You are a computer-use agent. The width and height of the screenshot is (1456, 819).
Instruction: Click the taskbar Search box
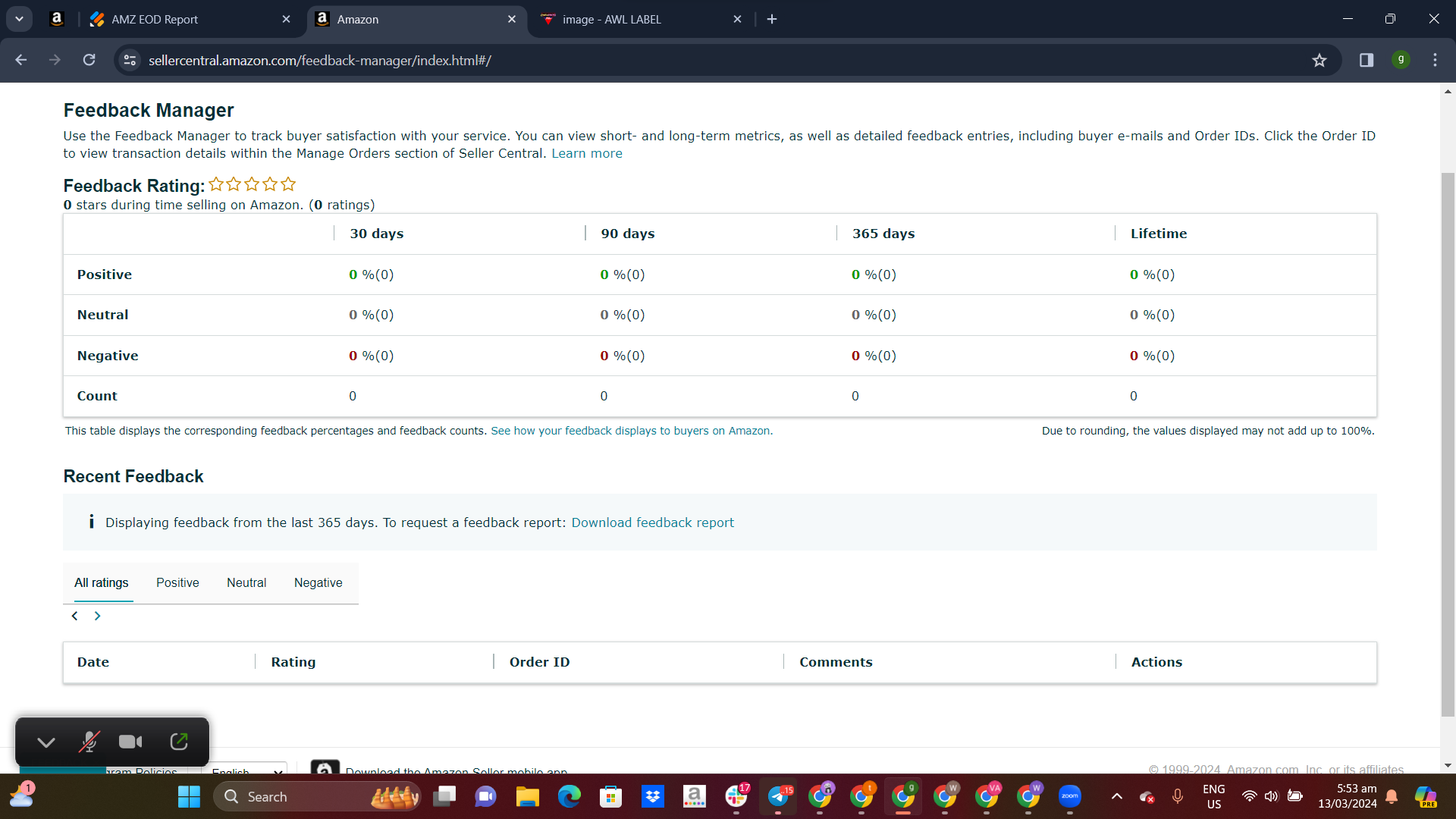317,796
